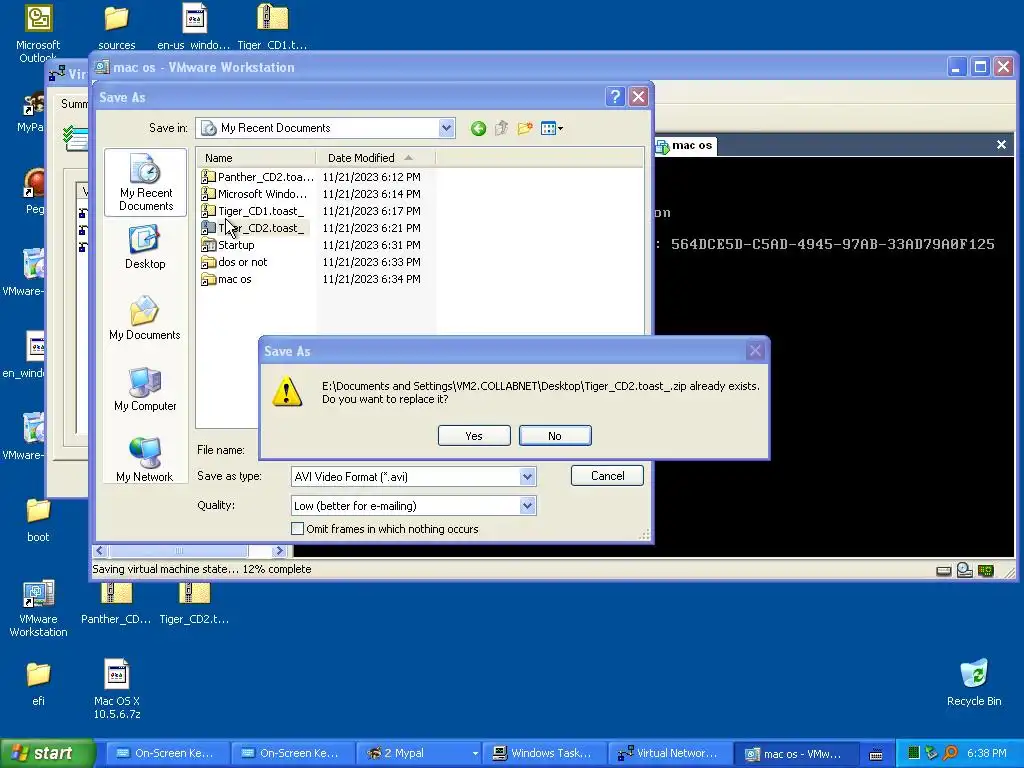Viewport: 1024px width, 768px height.
Task: Open the 2 Mypal taskbar group
Action: [x=419, y=753]
